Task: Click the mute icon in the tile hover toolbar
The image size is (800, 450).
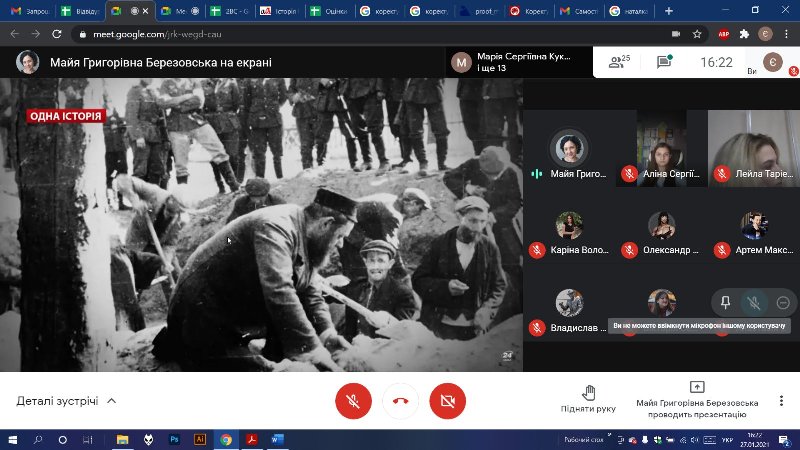Action: point(755,302)
